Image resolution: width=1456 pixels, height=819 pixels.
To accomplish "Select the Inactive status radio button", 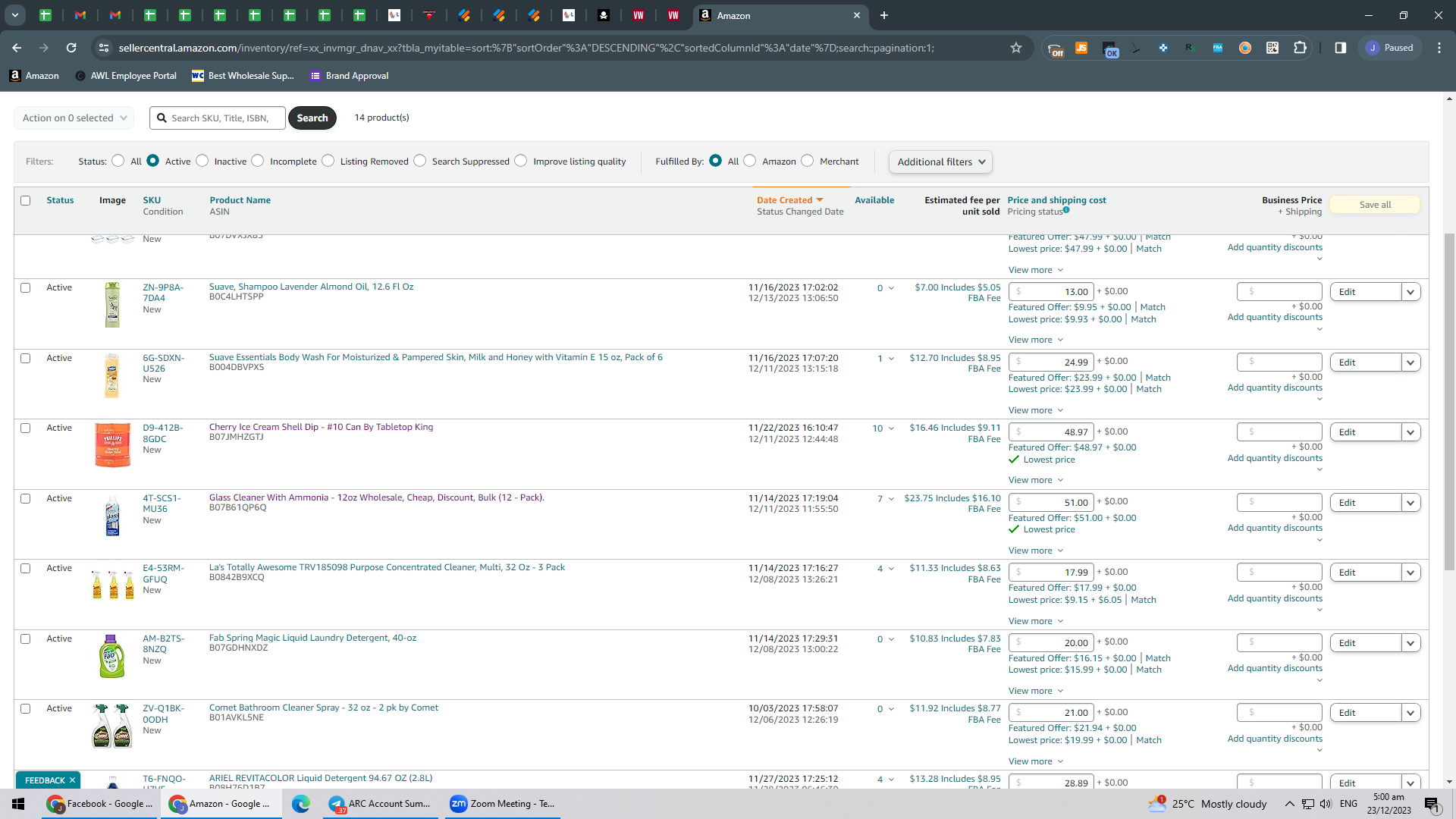I will 202,161.
